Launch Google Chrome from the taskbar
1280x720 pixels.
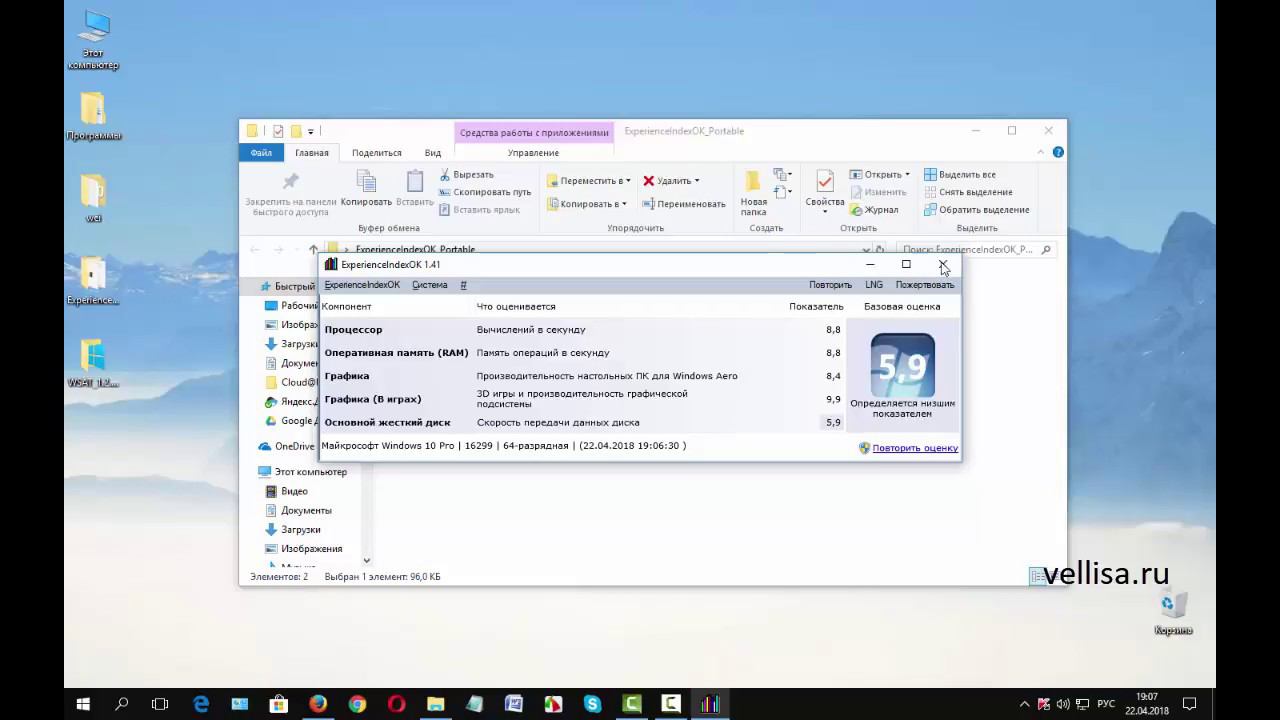pos(357,704)
